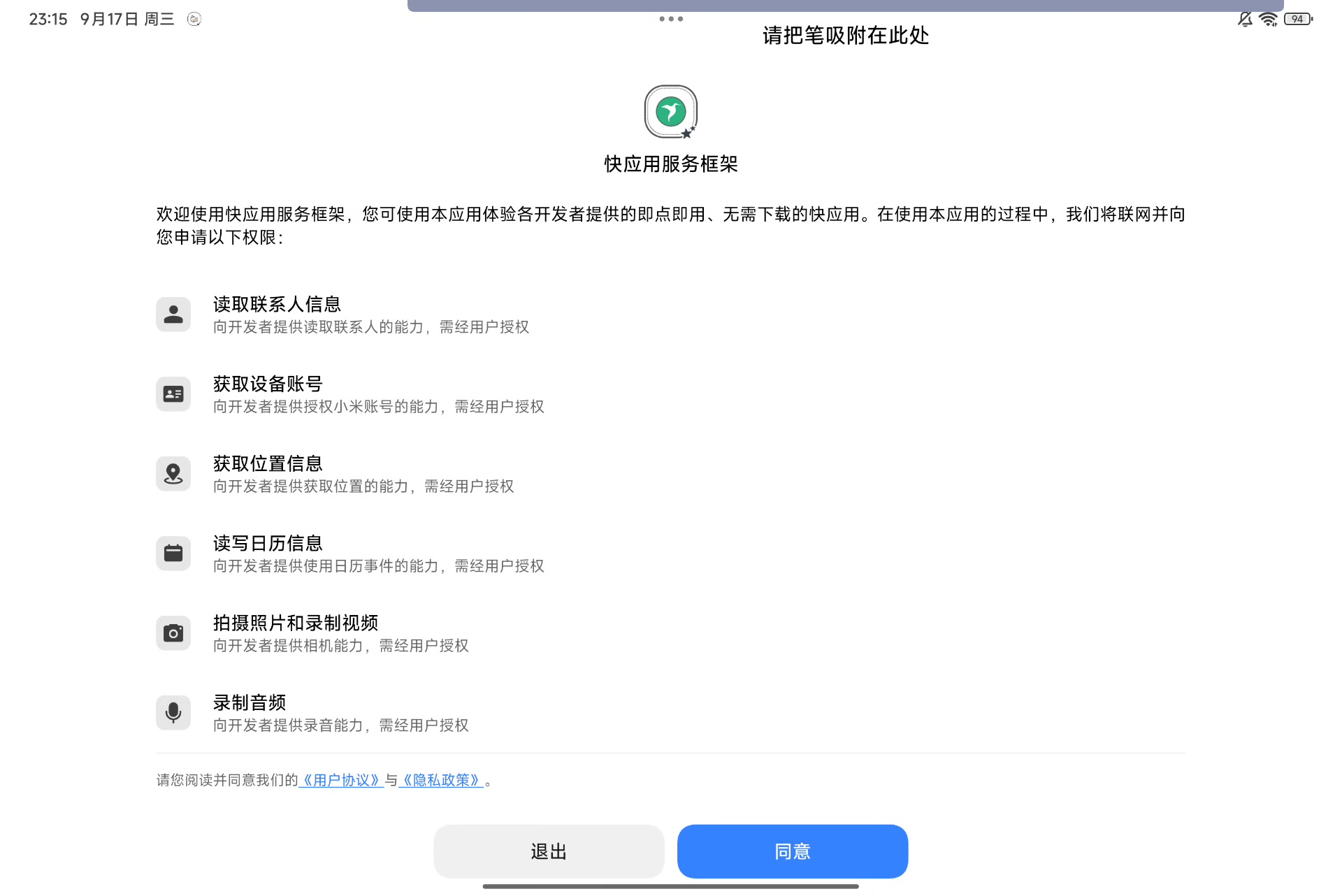This screenshot has height=896, width=1342.
Task: Click the 快应用服务框架 title text
Action: (671, 164)
